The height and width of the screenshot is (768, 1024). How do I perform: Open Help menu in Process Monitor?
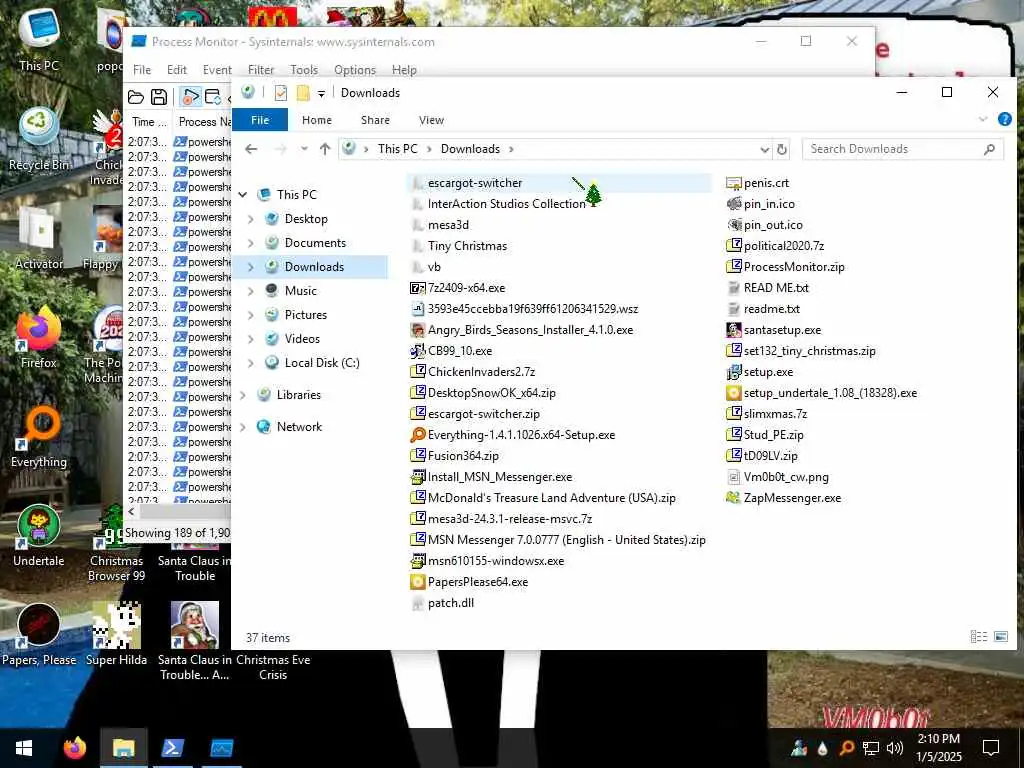[404, 70]
